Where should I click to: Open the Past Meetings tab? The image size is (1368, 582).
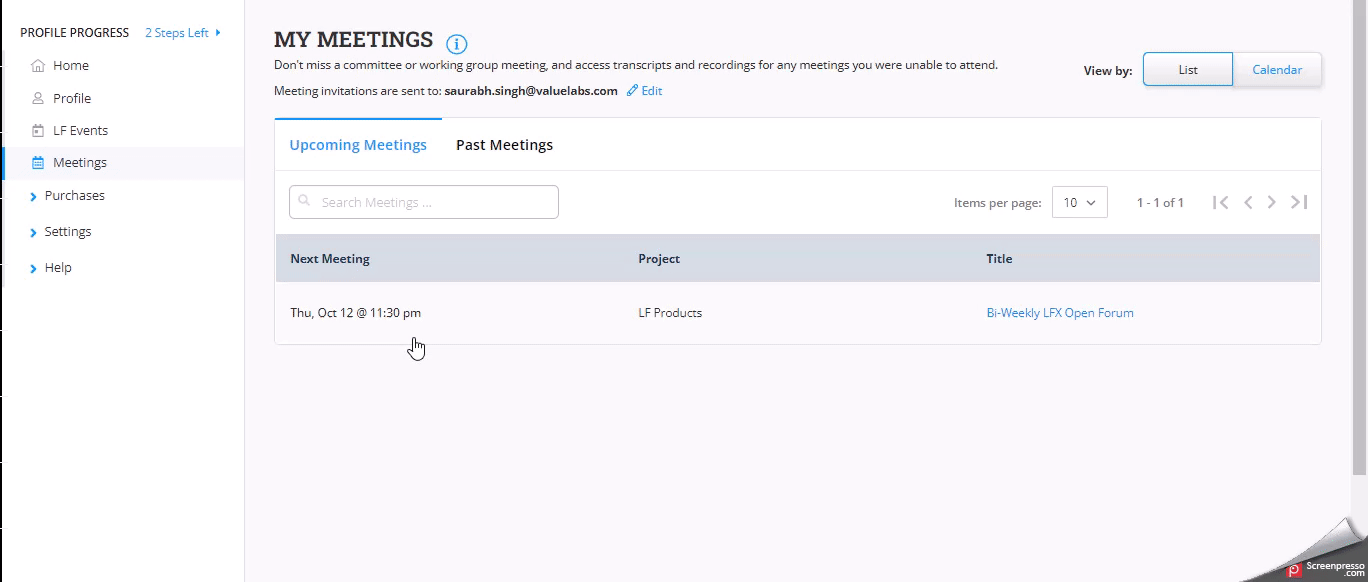(x=504, y=145)
